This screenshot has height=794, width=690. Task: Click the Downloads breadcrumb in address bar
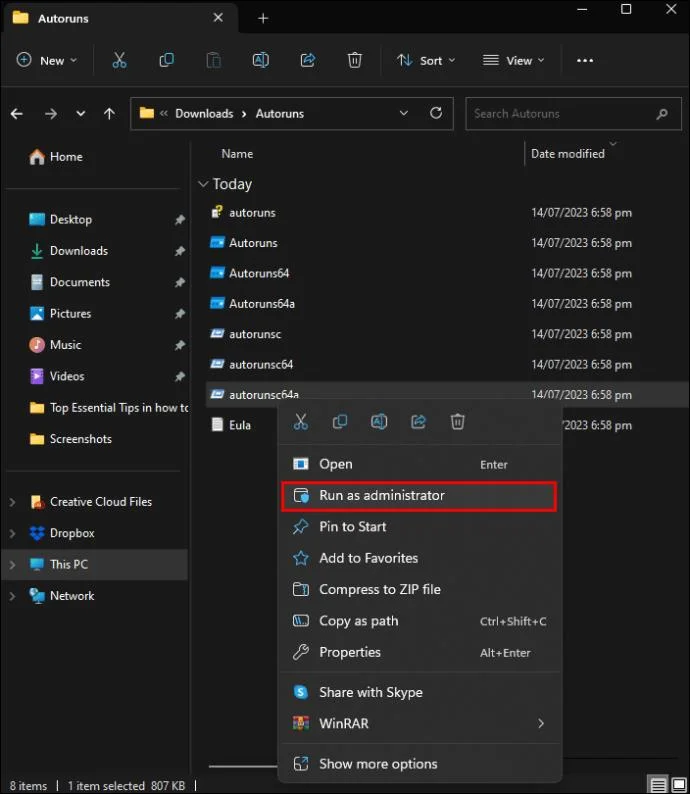204,113
